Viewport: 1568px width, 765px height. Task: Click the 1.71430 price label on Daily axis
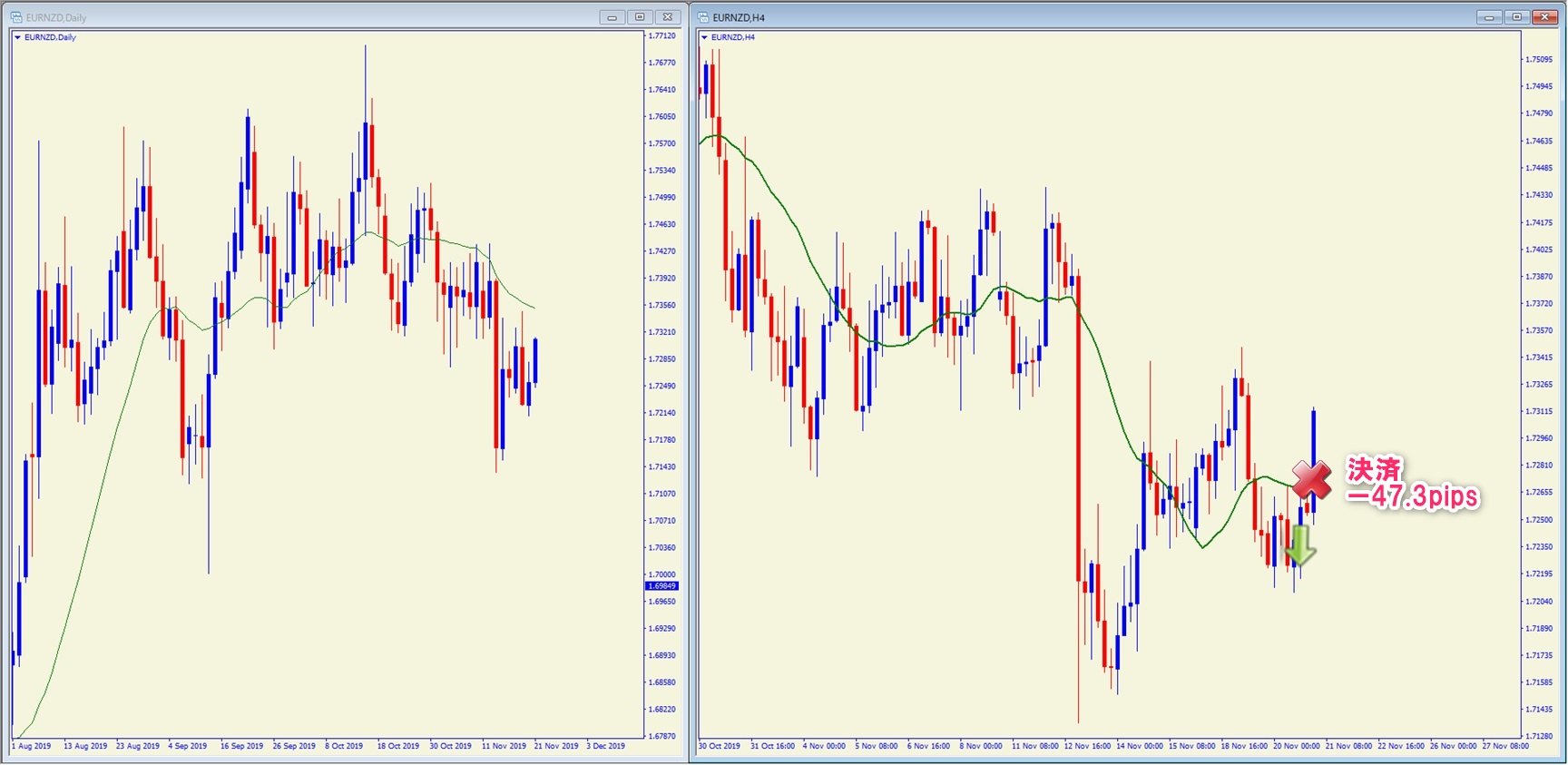(662, 466)
